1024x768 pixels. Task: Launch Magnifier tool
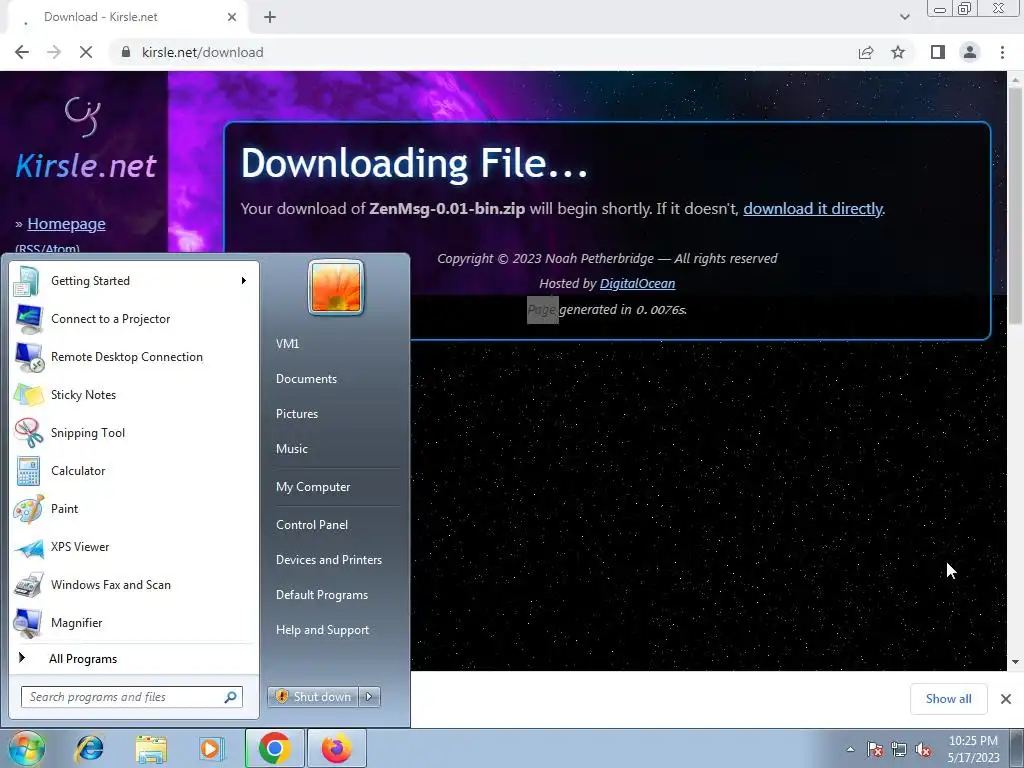pos(134,622)
